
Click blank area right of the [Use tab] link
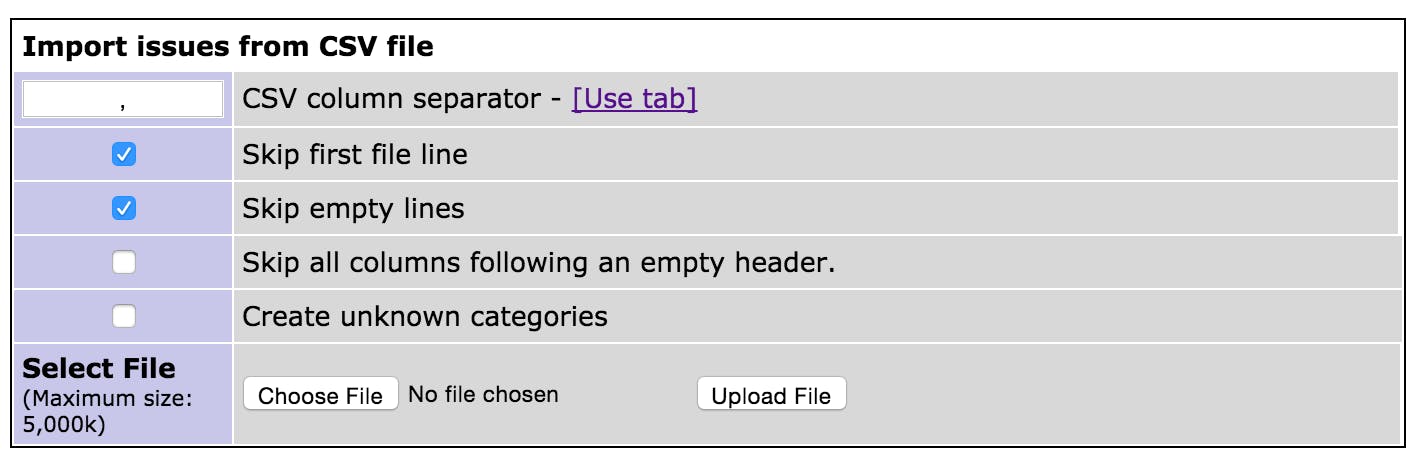click(x=1000, y=100)
